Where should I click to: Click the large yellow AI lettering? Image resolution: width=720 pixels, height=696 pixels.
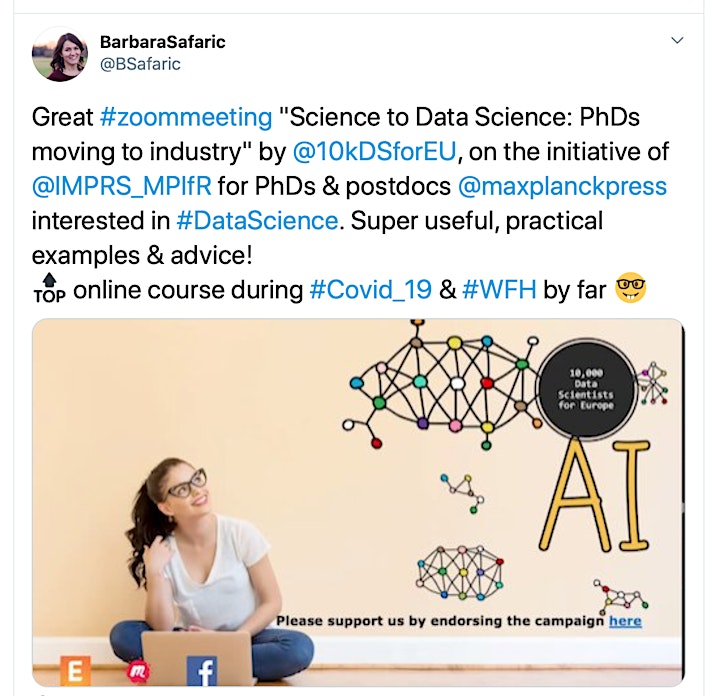[x=595, y=495]
